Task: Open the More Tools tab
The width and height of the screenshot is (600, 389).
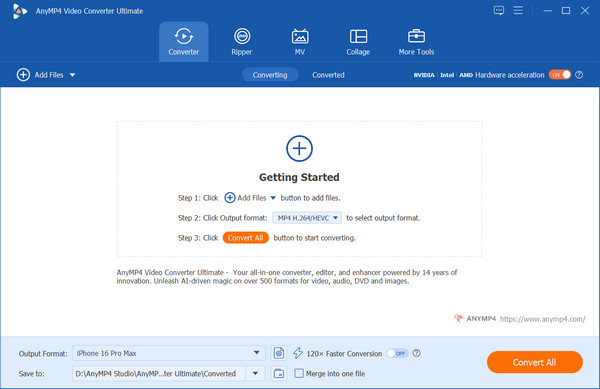Action: (x=416, y=42)
